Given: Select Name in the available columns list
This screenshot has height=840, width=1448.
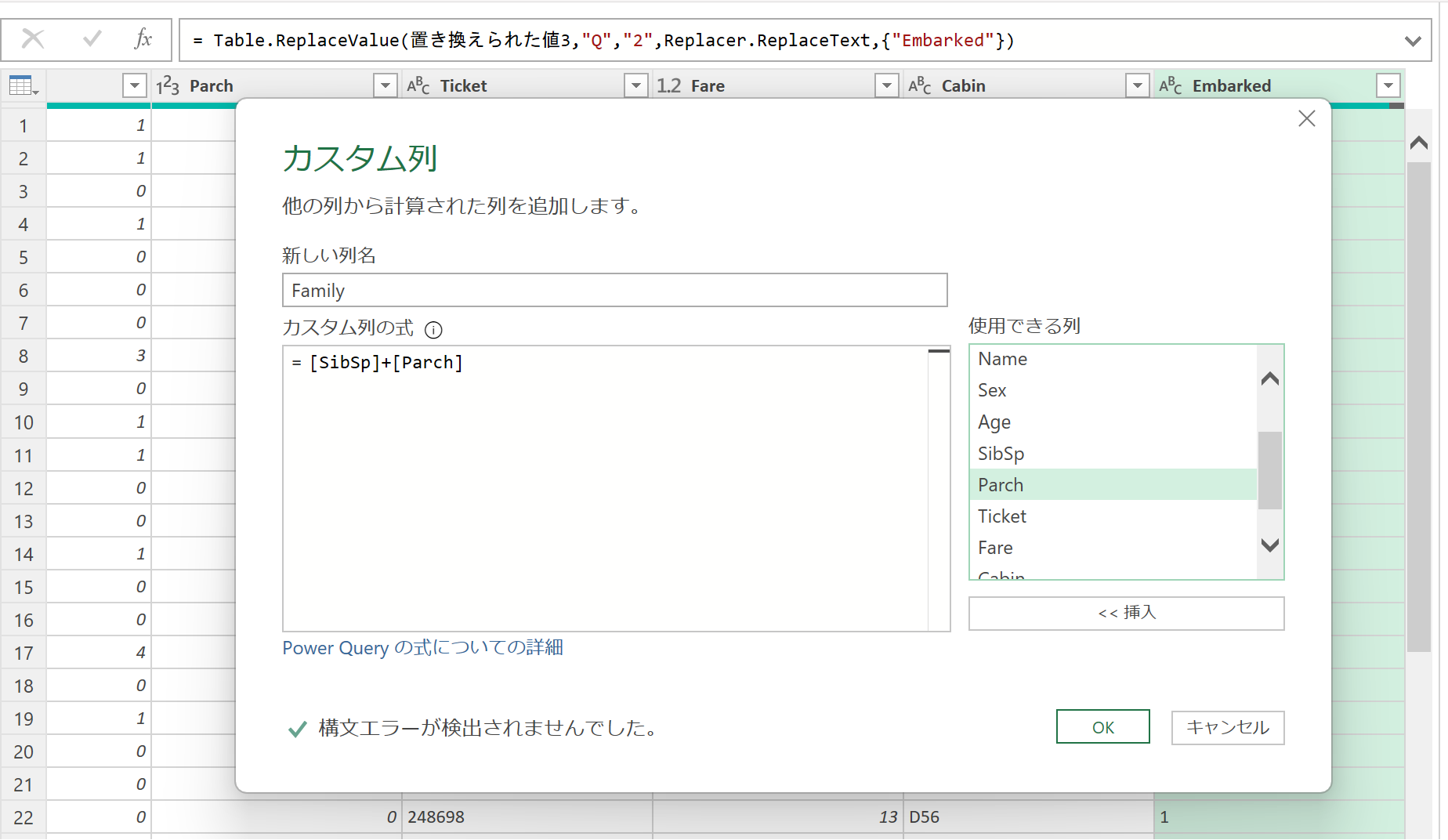Looking at the screenshot, I should (1113, 359).
